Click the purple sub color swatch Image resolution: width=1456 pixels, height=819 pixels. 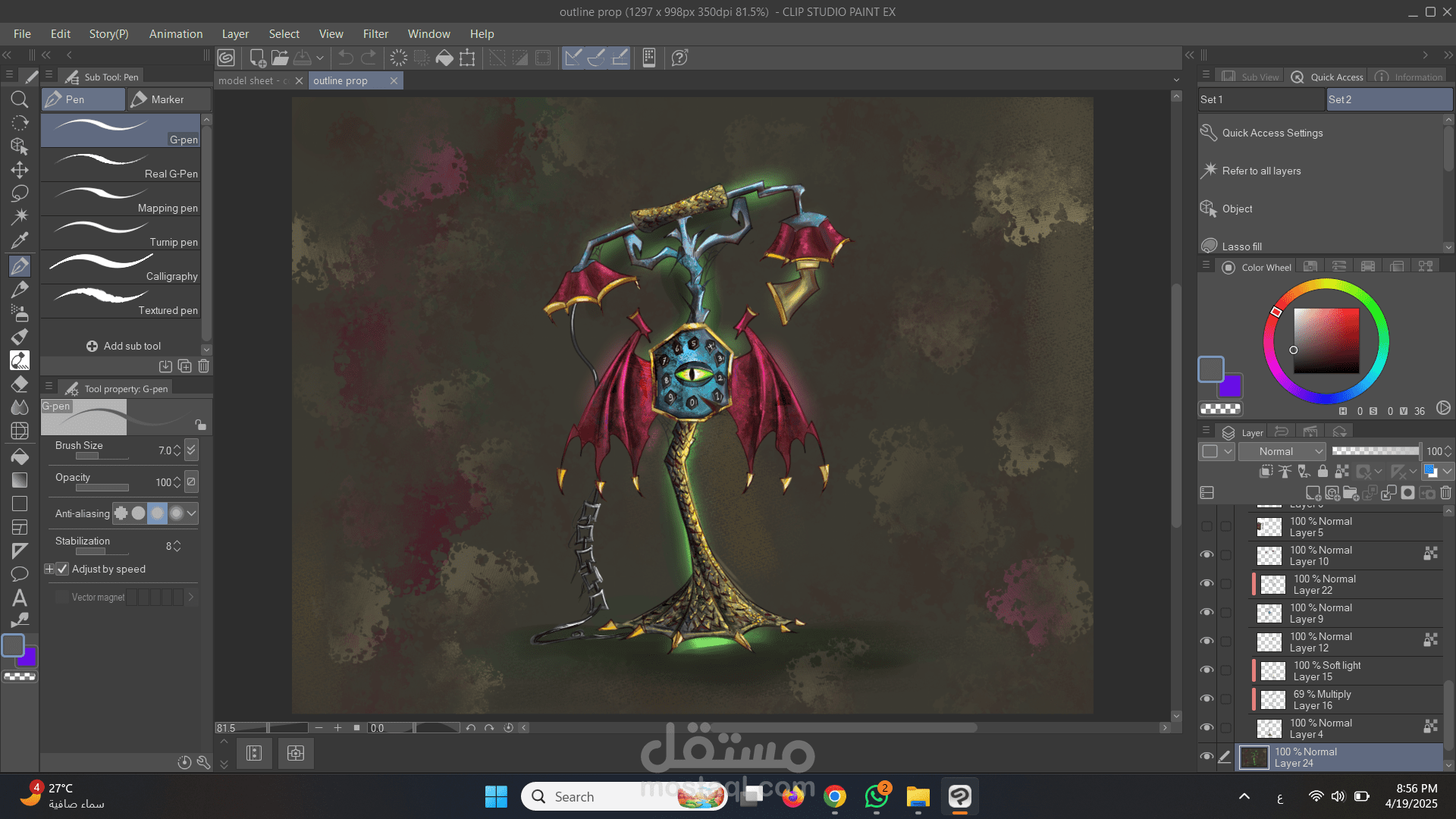(1232, 388)
